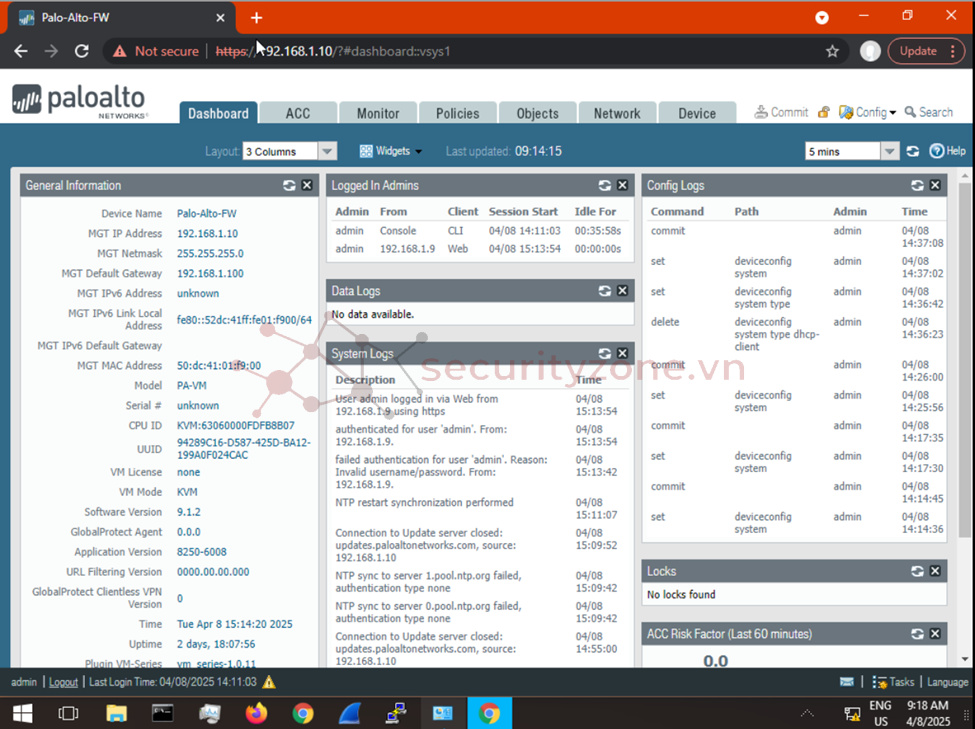Image resolution: width=975 pixels, height=729 pixels.
Task: Open the Config dropdown menu
Action: click(867, 112)
